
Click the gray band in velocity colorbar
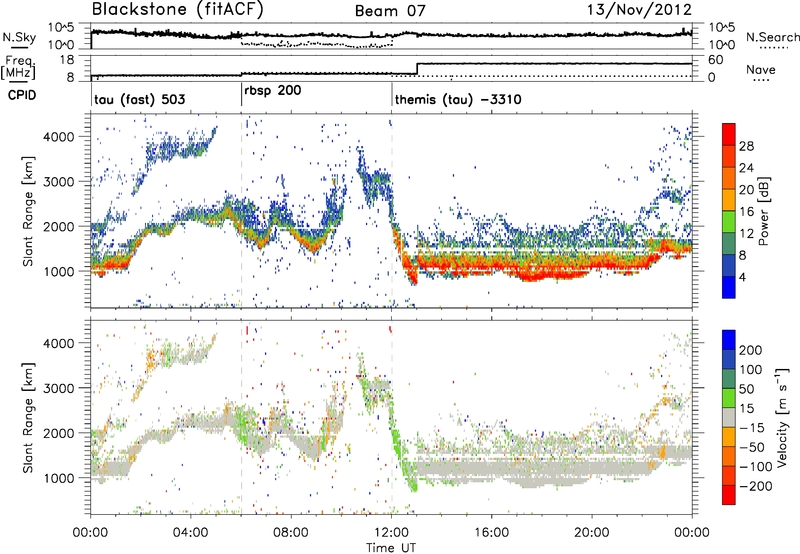coord(729,417)
